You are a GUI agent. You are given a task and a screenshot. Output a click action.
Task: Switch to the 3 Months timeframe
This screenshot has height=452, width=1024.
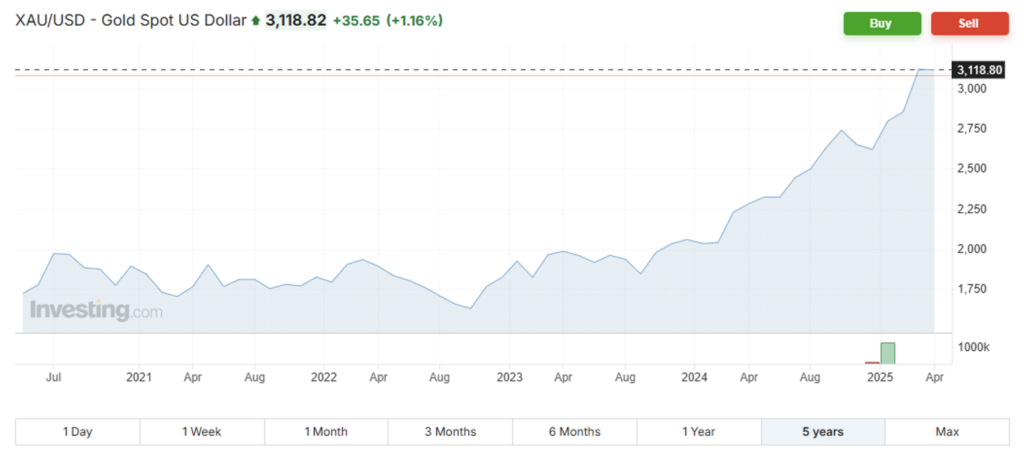point(450,432)
